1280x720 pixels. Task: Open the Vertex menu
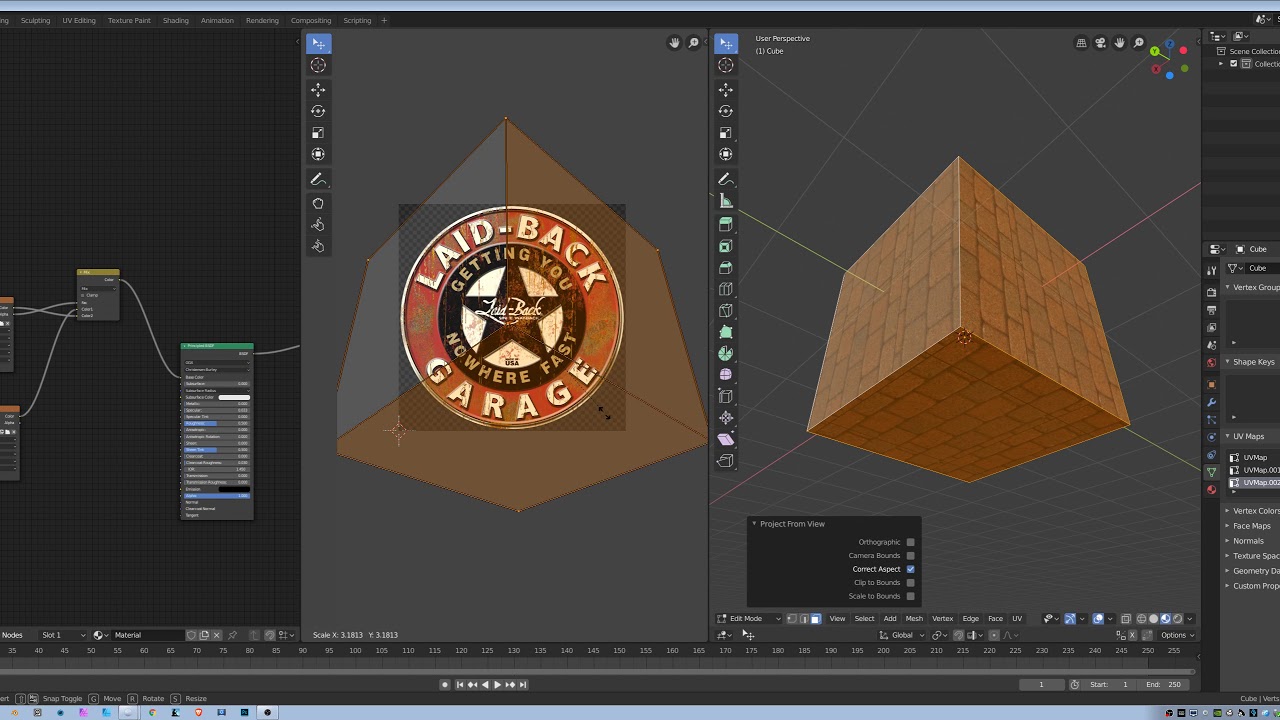click(x=943, y=619)
